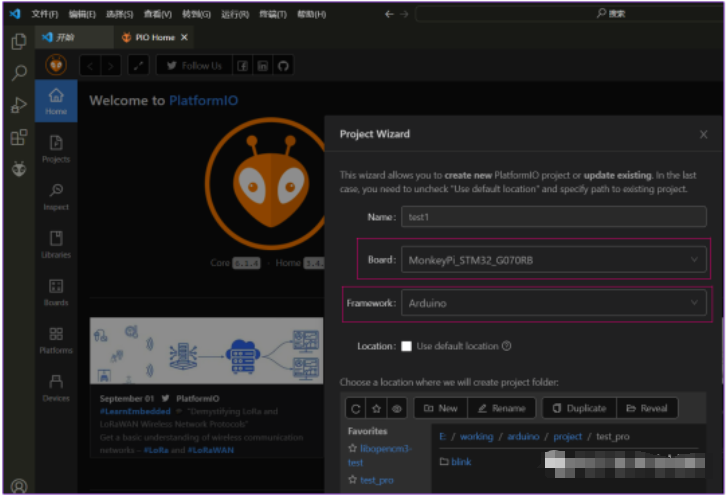This screenshot has width=727, height=495.
Task: Click the Follow Us button
Action: tap(194, 66)
